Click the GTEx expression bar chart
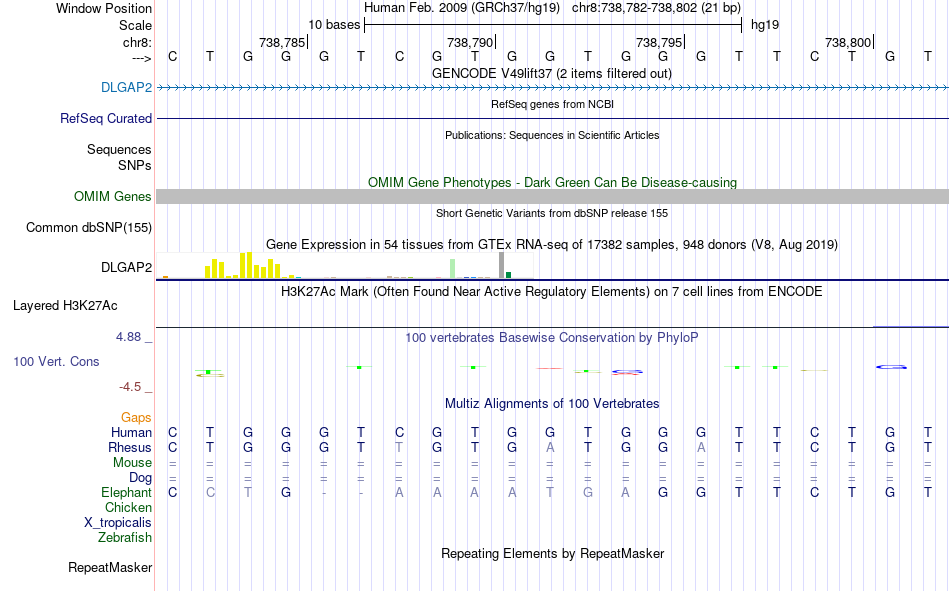Screen dimensions: 950x591 click(345, 265)
